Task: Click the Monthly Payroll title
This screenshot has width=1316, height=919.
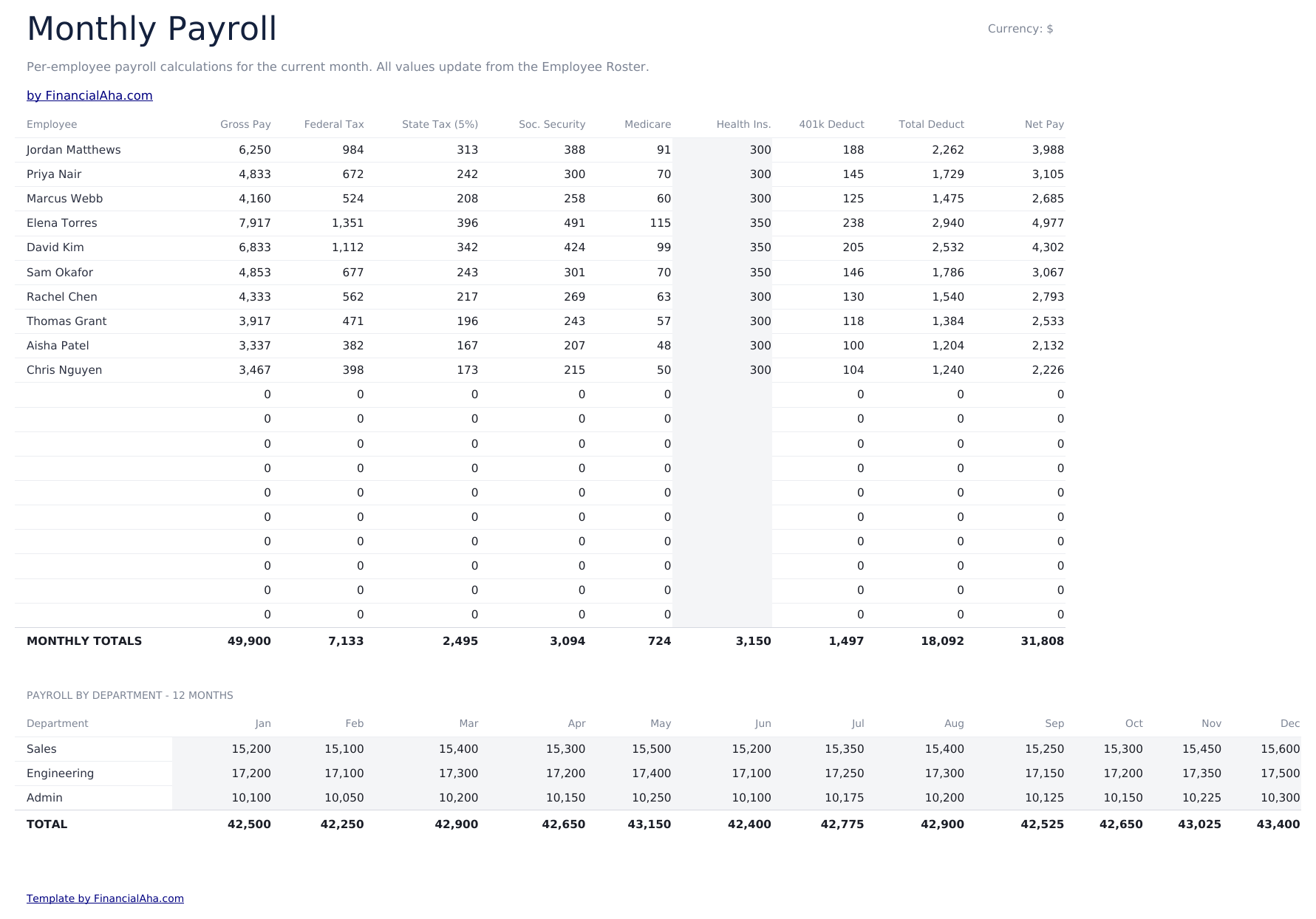Action: 151,29
